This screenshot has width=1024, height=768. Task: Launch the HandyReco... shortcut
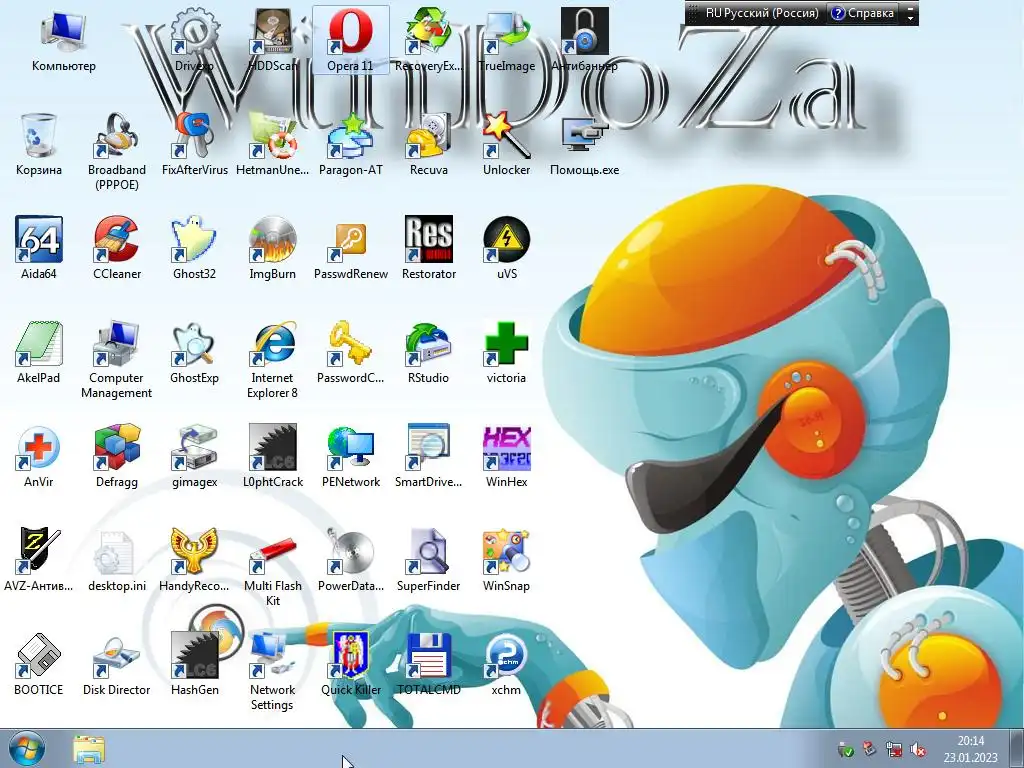click(195, 560)
